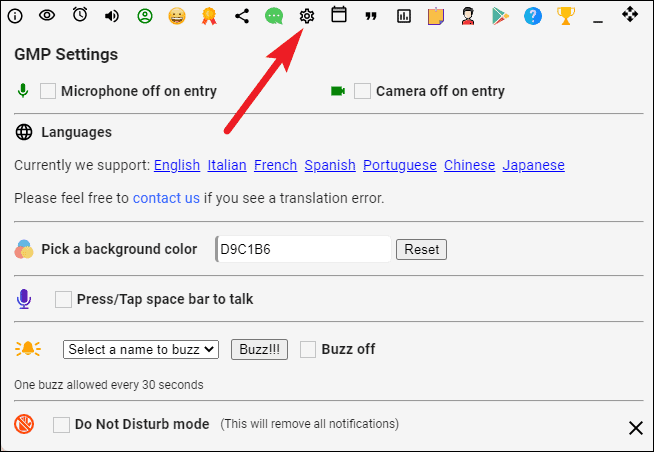The width and height of the screenshot is (654, 452).
Task: Switch language to Japanese
Action: click(x=533, y=165)
